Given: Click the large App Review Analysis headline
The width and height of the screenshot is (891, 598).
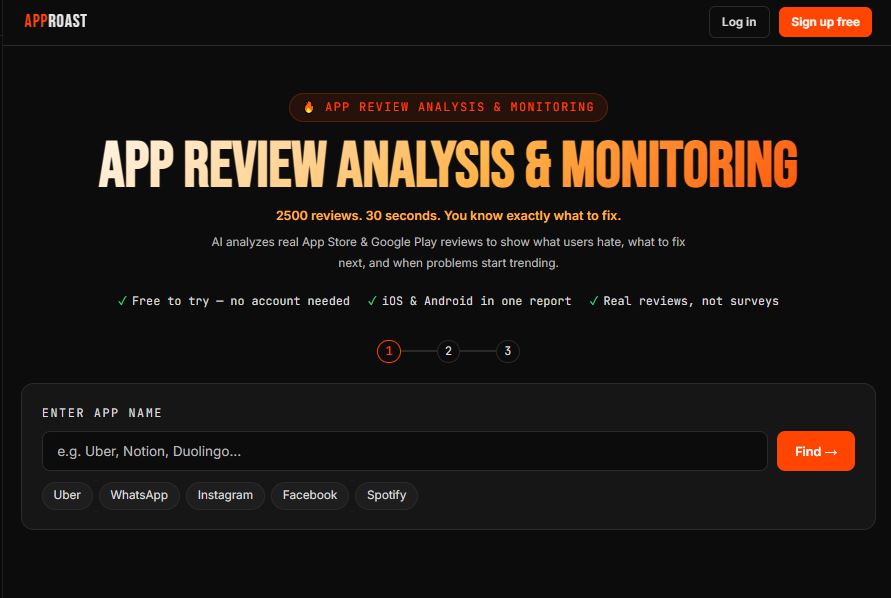Looking at the screenshot, I should [448, 164].
